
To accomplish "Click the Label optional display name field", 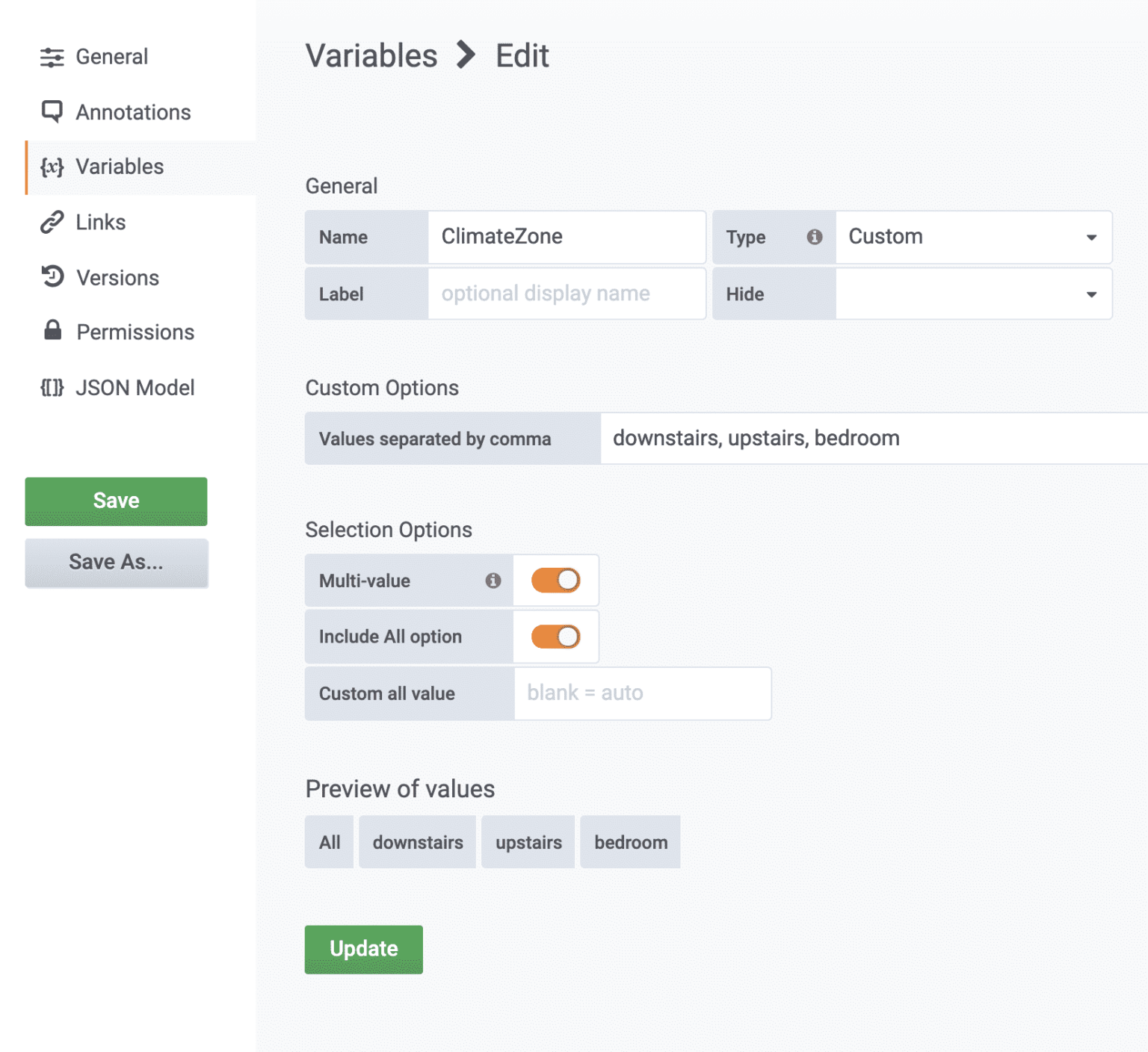I will [566, 294].
